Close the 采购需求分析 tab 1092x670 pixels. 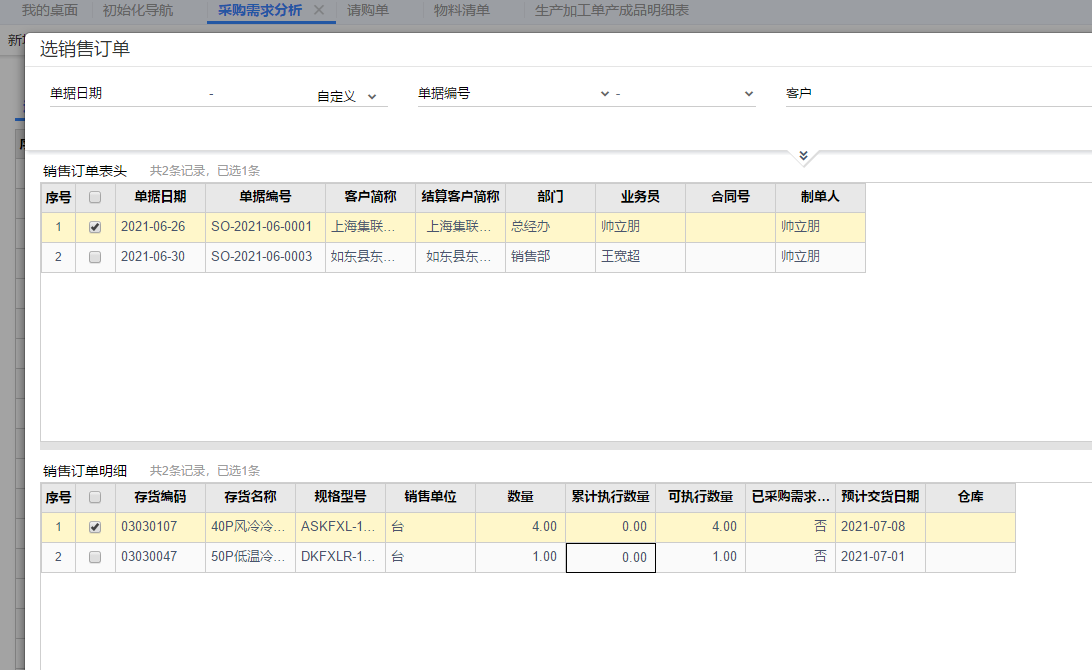click(319, 10)
